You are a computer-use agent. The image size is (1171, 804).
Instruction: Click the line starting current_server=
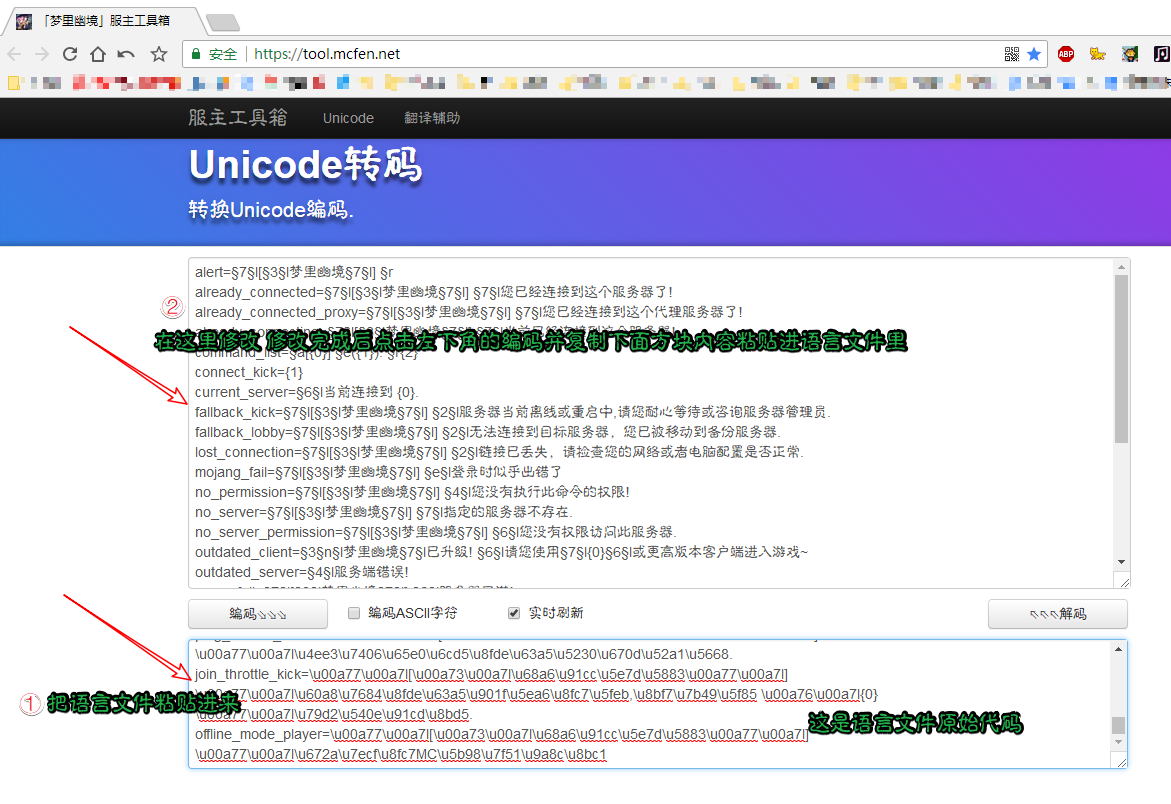(307, 392)
